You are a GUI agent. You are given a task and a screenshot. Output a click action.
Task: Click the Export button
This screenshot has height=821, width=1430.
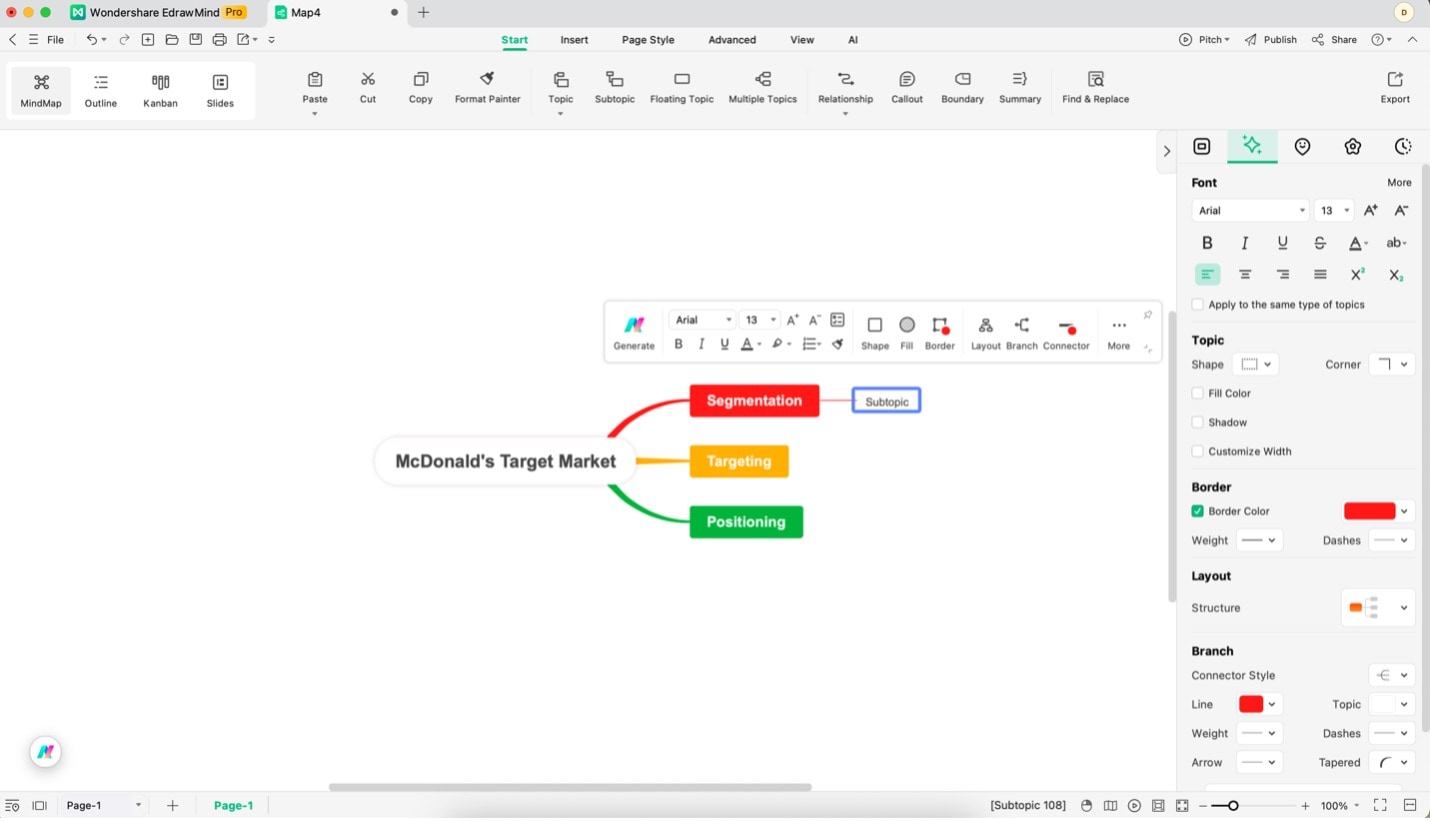pyautogui.click(x=1395, y=88)
